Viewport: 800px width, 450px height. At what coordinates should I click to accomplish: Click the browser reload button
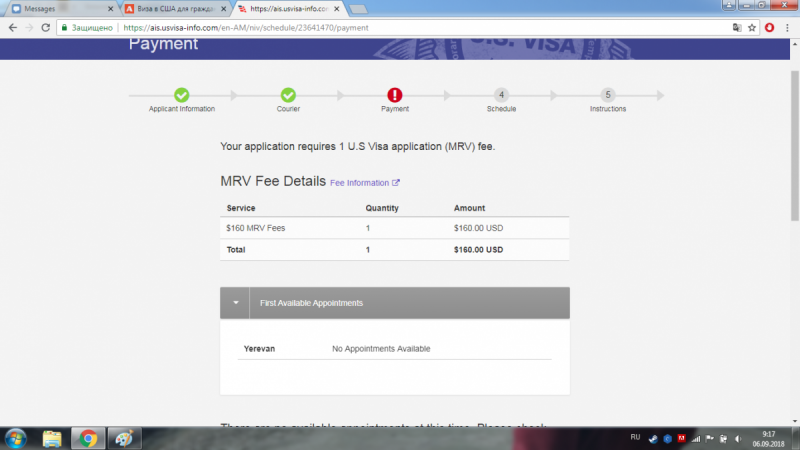pyautogui.click(x=46, y=28)
